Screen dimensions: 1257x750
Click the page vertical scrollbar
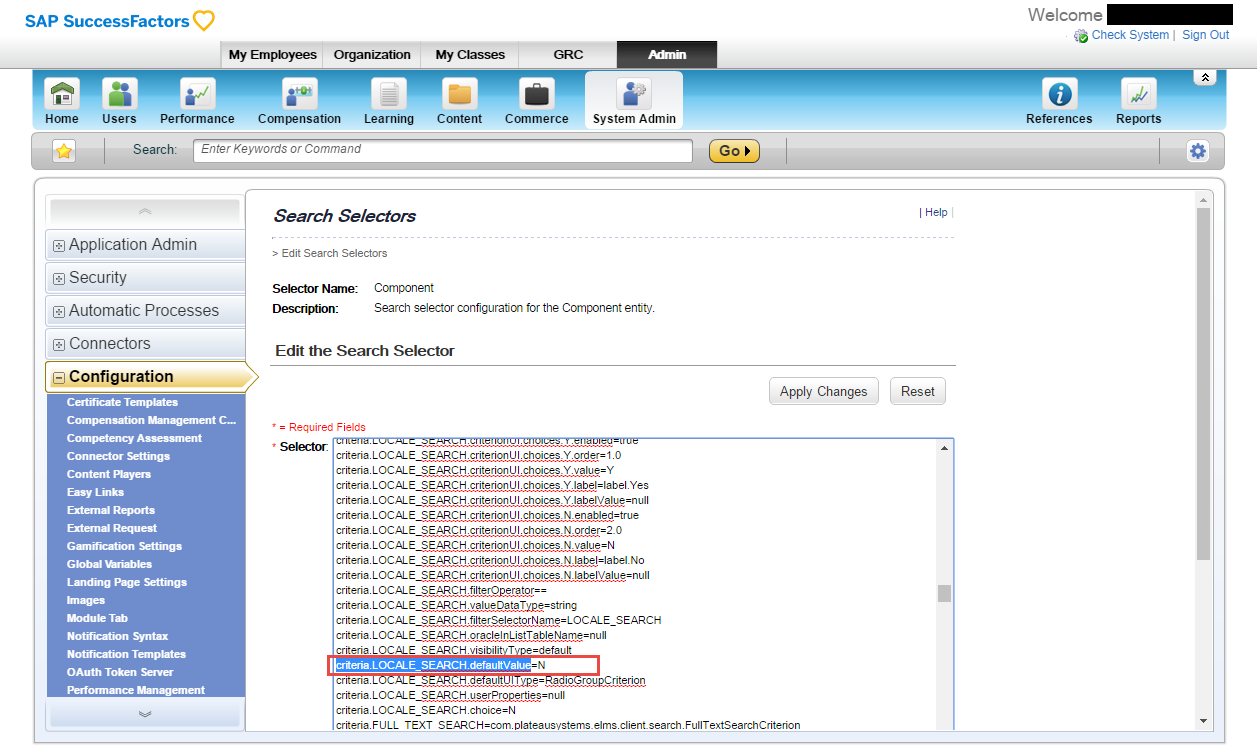pos(1203,385)
